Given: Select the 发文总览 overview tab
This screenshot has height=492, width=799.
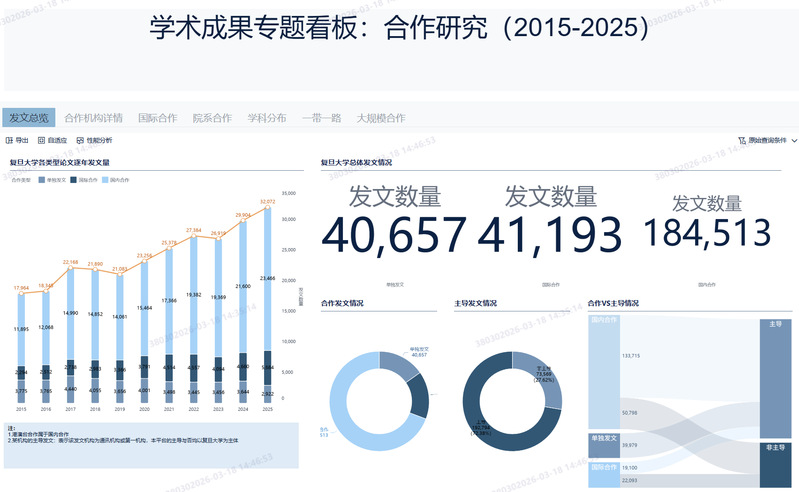Looking at the screenshot, I should [x=28, y=118].
